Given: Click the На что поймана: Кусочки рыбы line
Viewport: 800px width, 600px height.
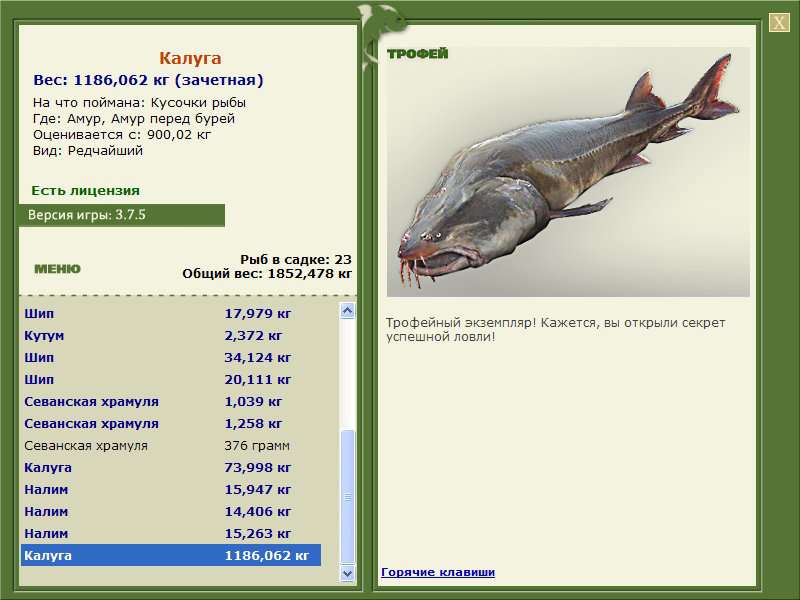Looking at the screenshot, I should tap(139, 103).
